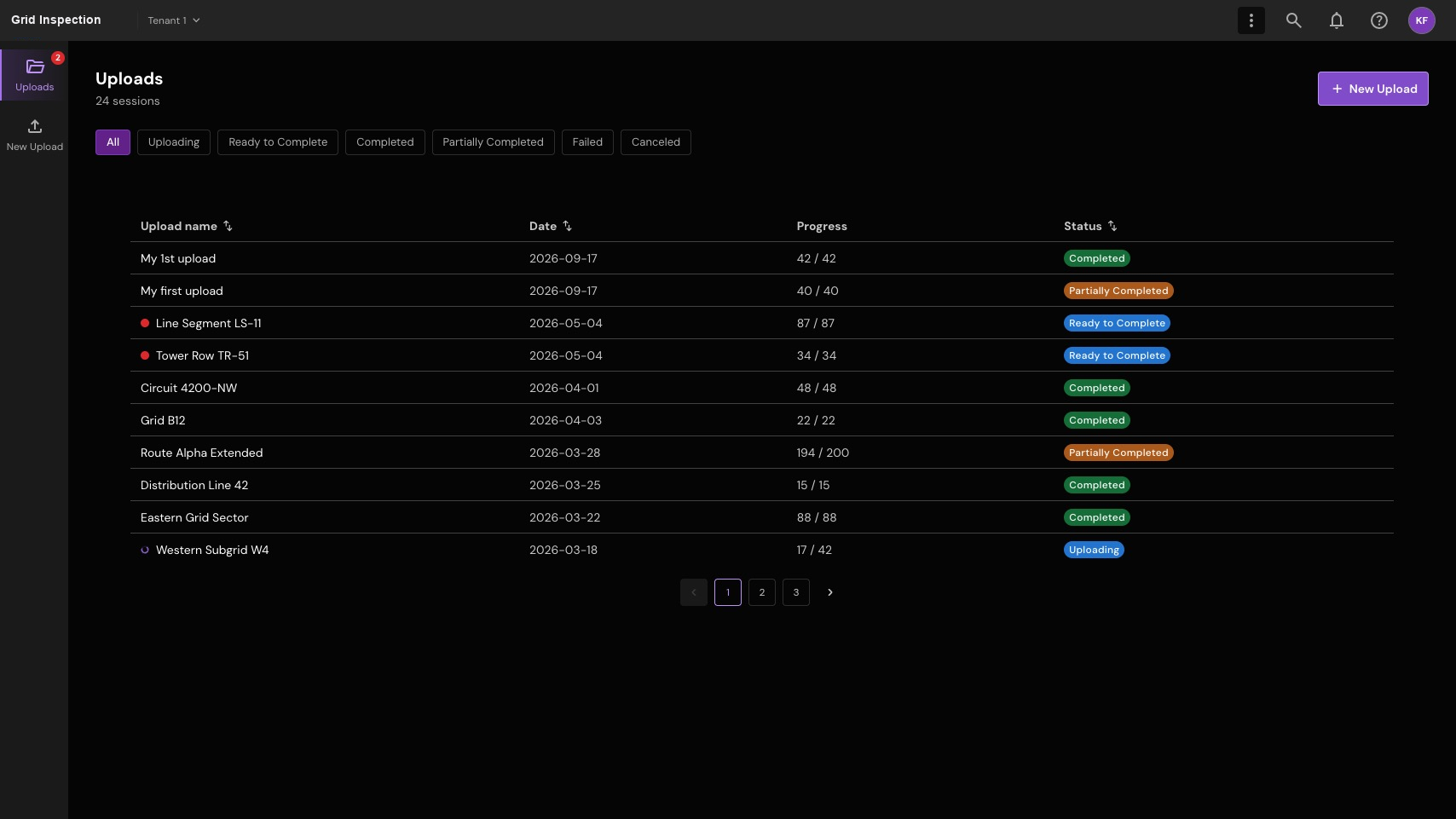Go to the next page arrow

click(x=829, y=592)
